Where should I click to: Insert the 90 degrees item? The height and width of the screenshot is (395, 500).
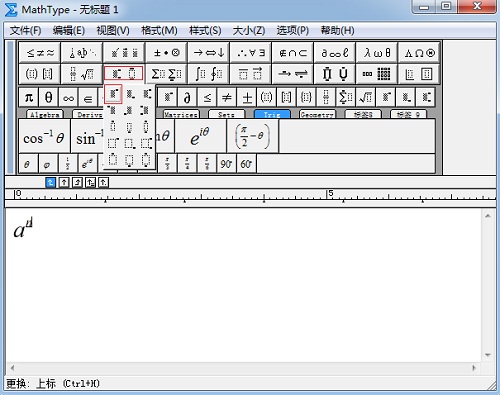[226, 164]
